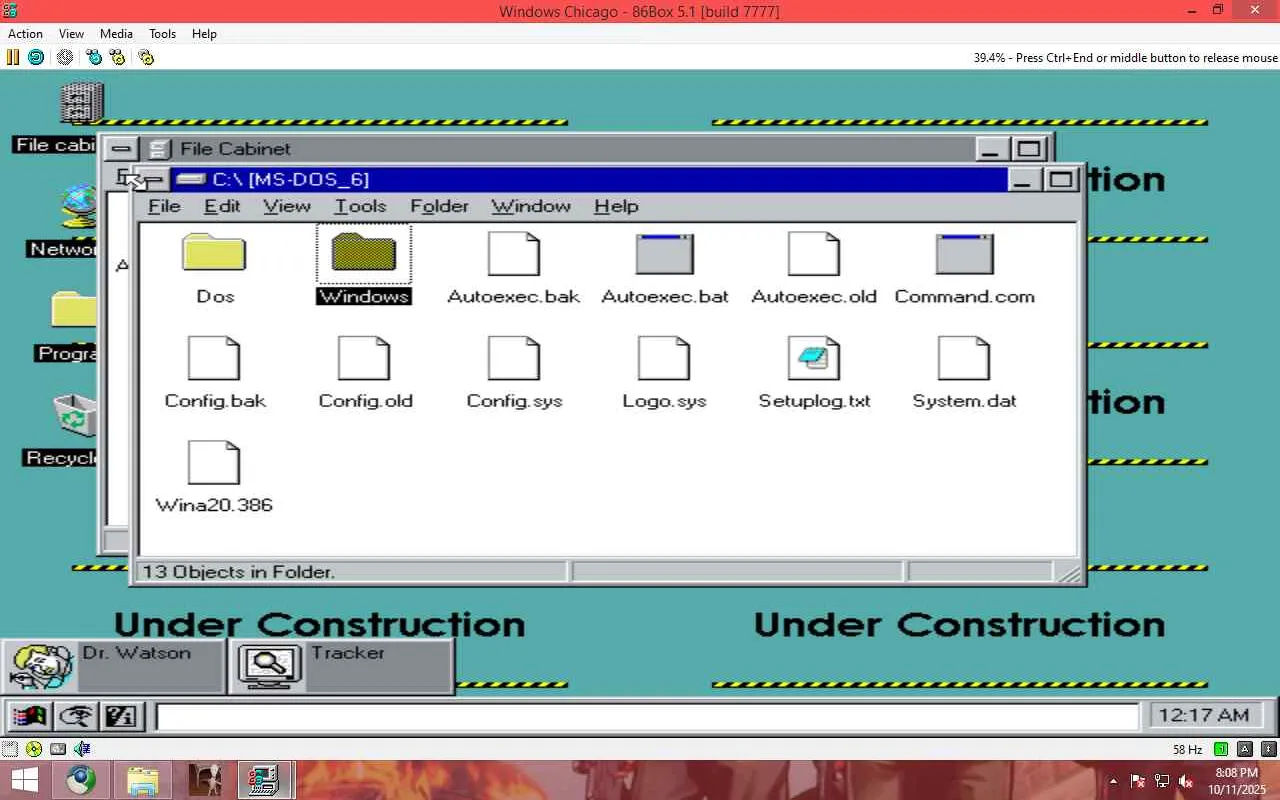Open the web browser on host taskbar
Screen dimensions: 1280x800
[82, 780]
